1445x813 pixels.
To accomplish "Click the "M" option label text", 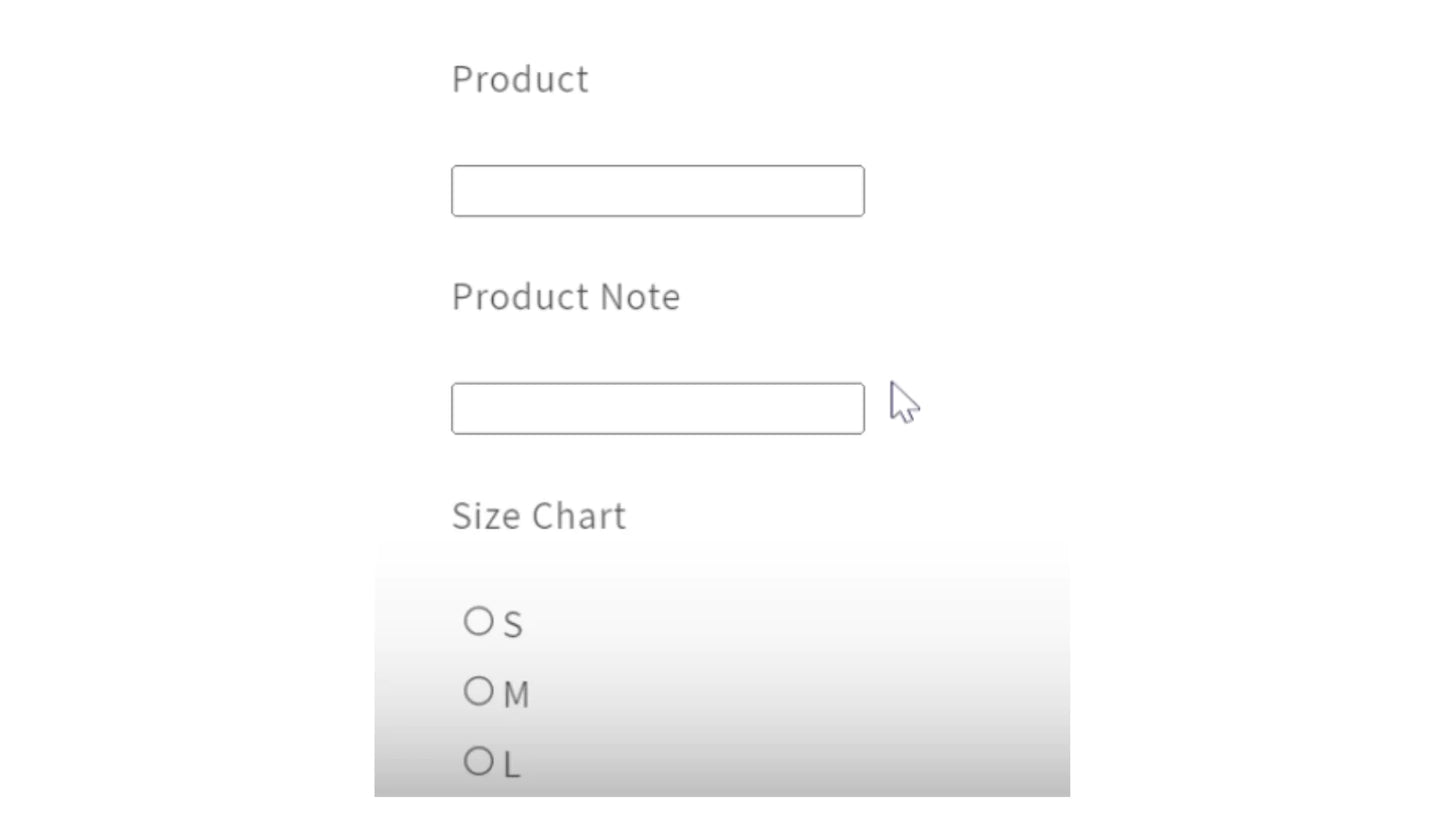I will (516, 695).
